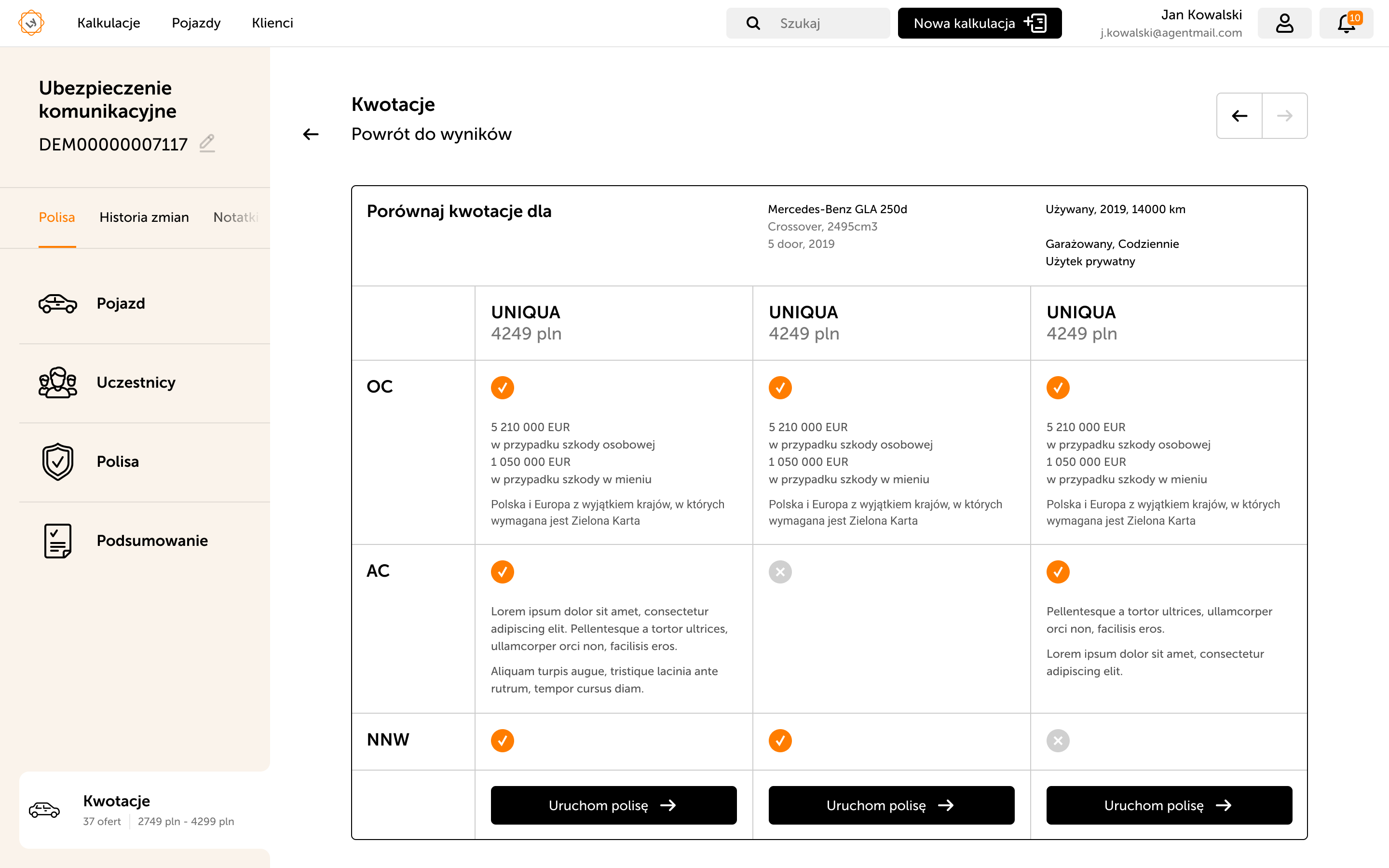The image size is (1389, 868).
Task: Click email j.kowalski@agentmail.com
Action: [x=1171, y=33]
